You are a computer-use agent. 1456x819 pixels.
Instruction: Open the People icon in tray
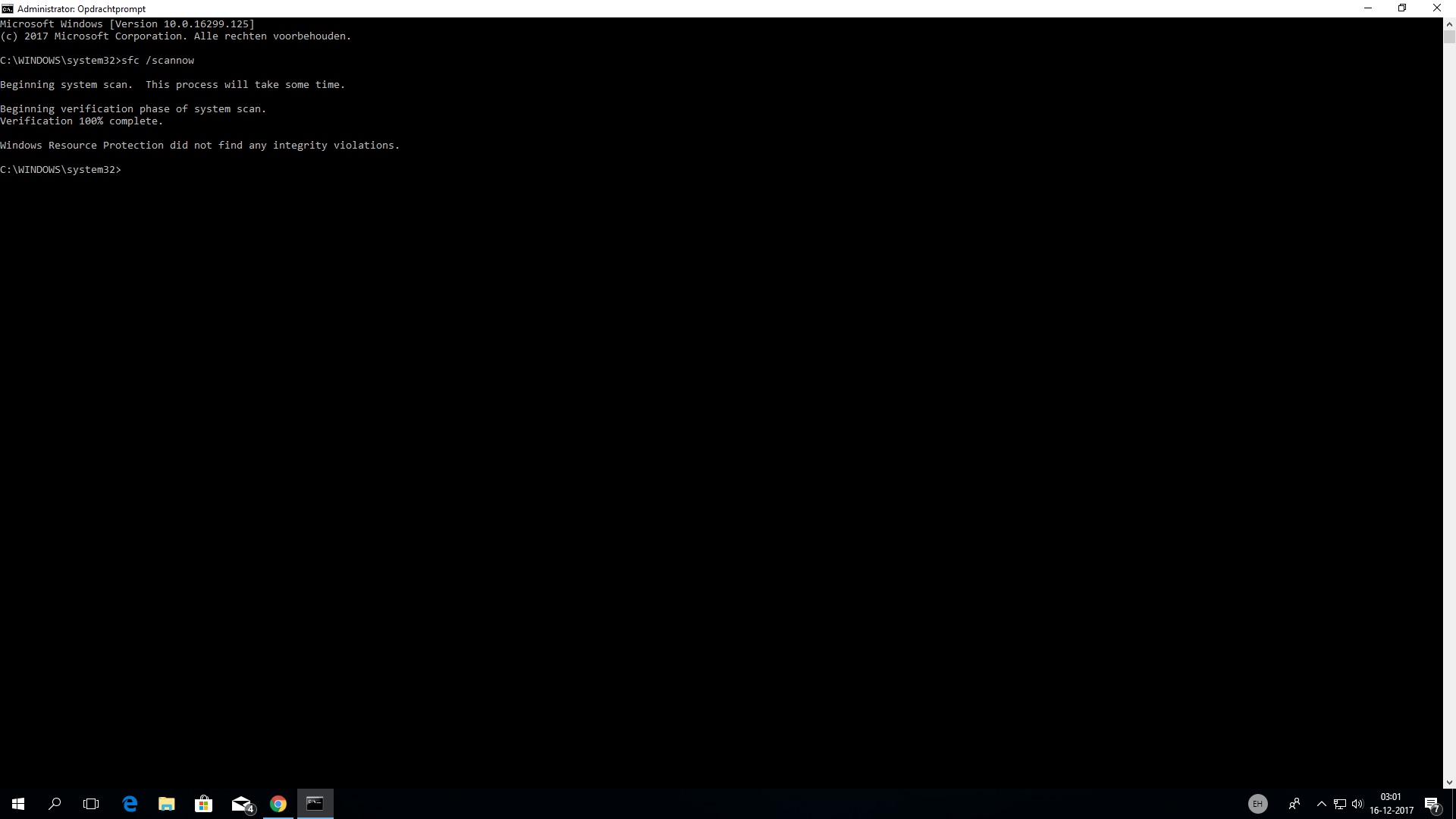coord(1294,804)
